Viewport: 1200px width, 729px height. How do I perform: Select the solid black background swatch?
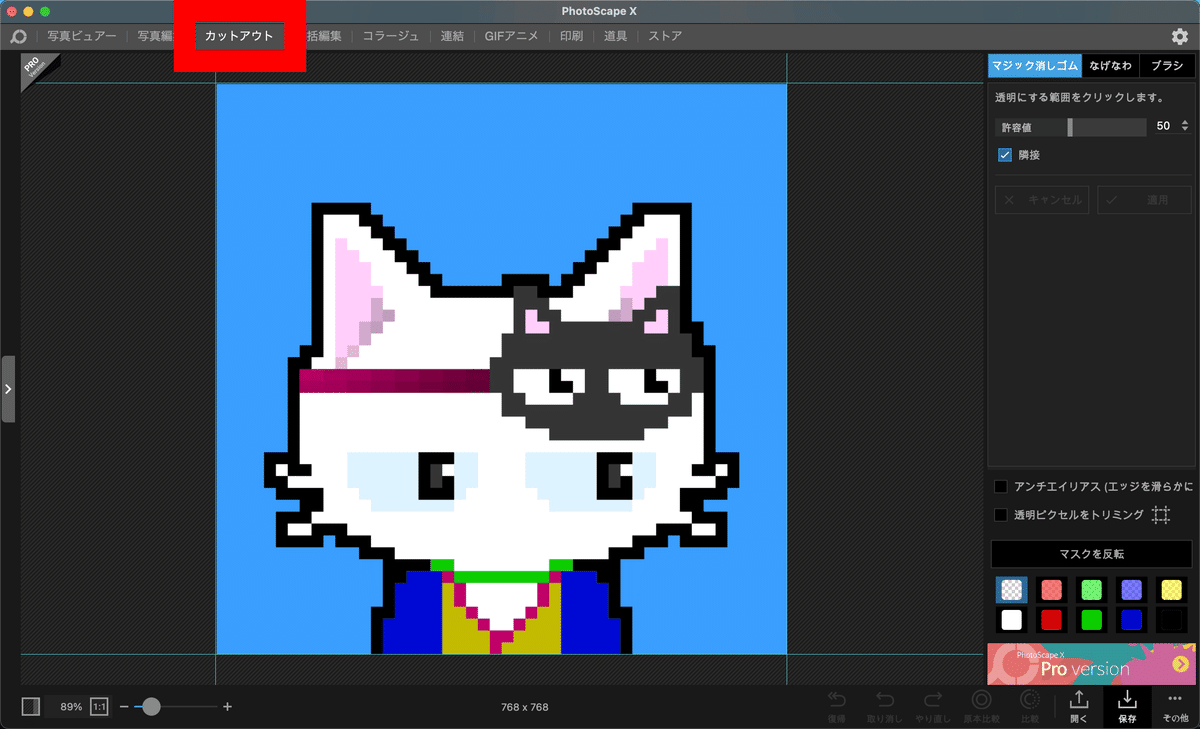coord(1171,620)
